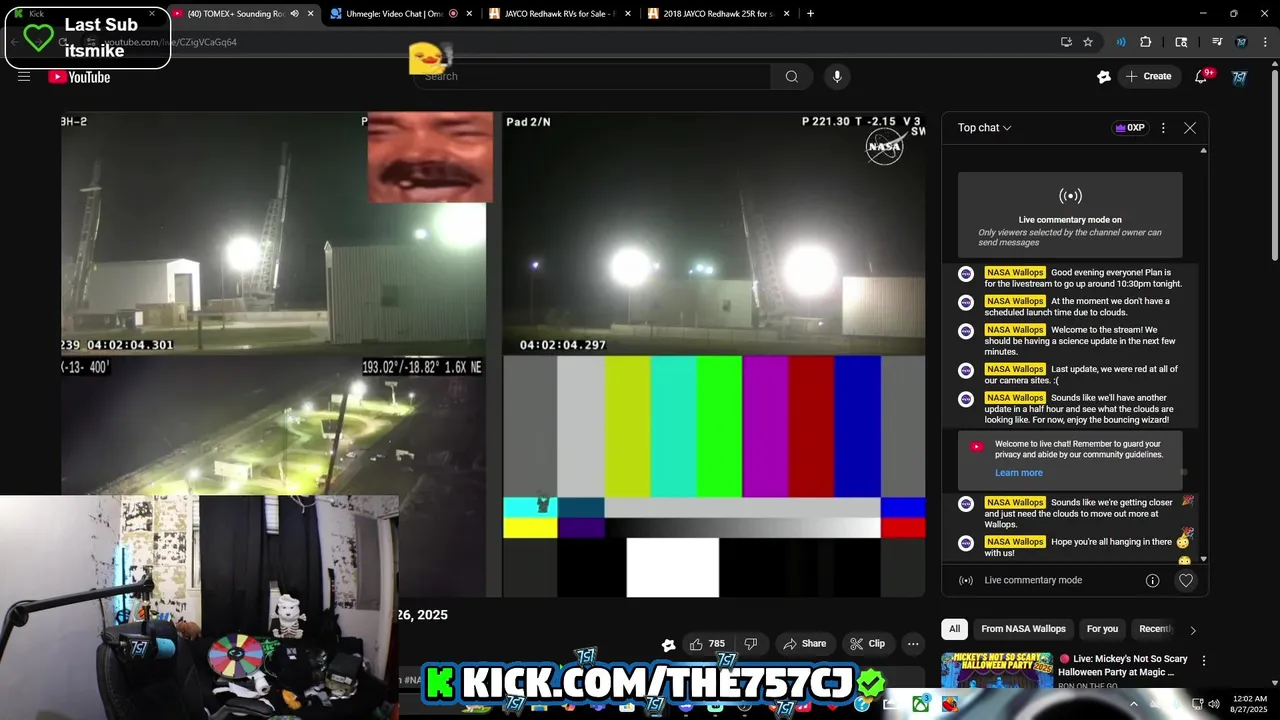Click the Clip button

(867, 644)
